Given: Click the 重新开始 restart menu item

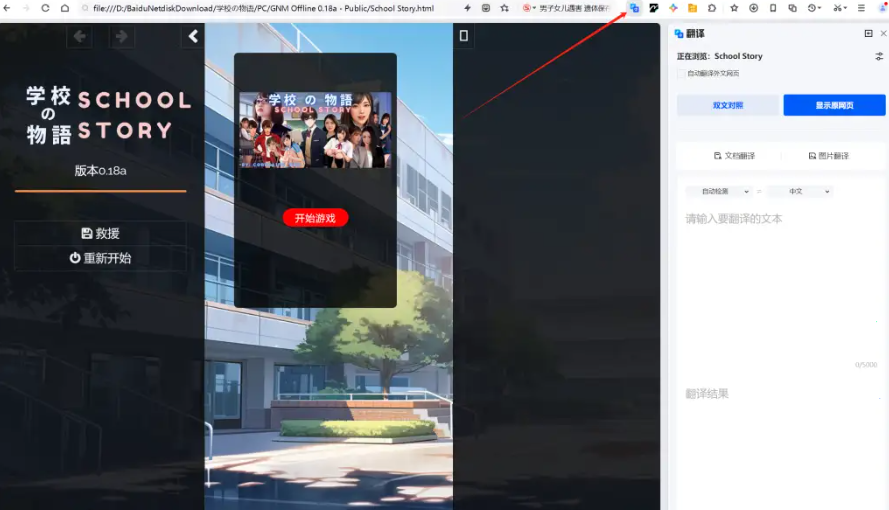Looking at the screenshot, I should (100, 258).
